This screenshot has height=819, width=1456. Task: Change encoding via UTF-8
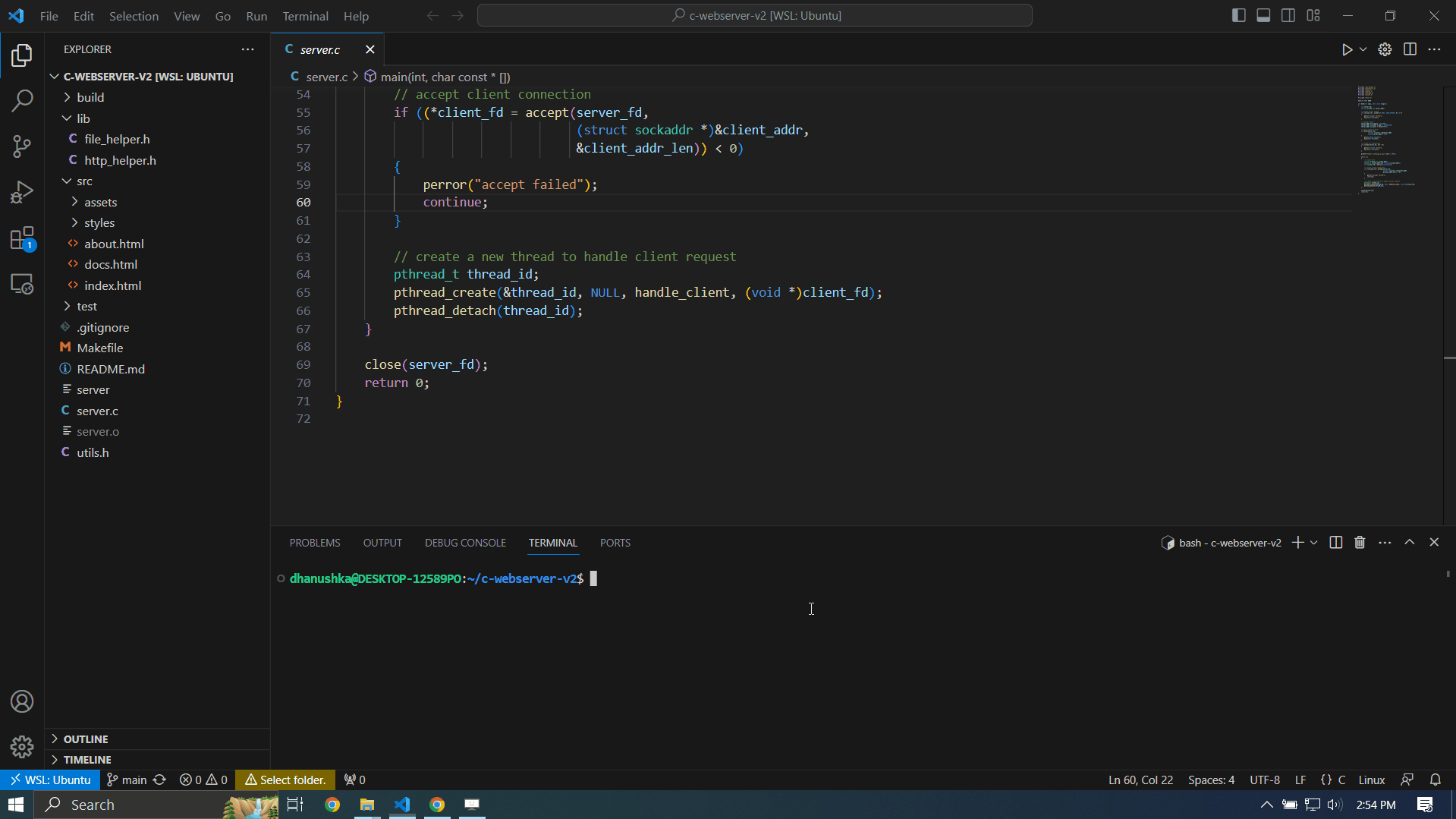pos(1265,780)
